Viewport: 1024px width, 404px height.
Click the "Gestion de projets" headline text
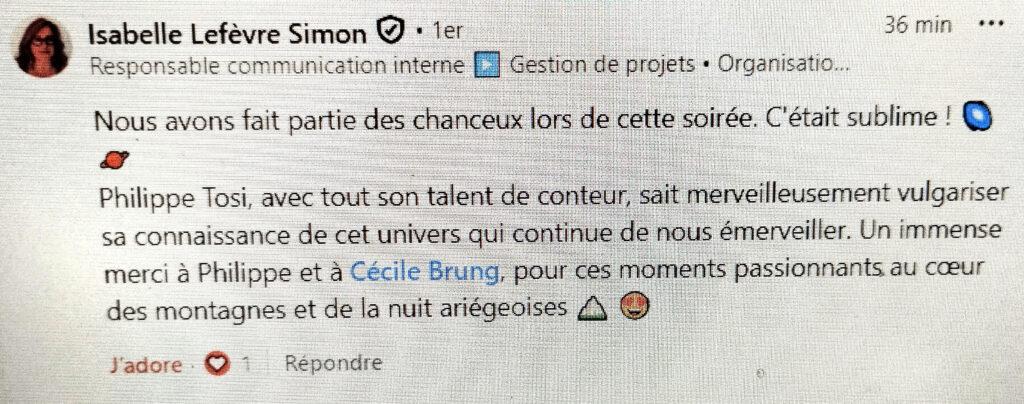[601, 66]
